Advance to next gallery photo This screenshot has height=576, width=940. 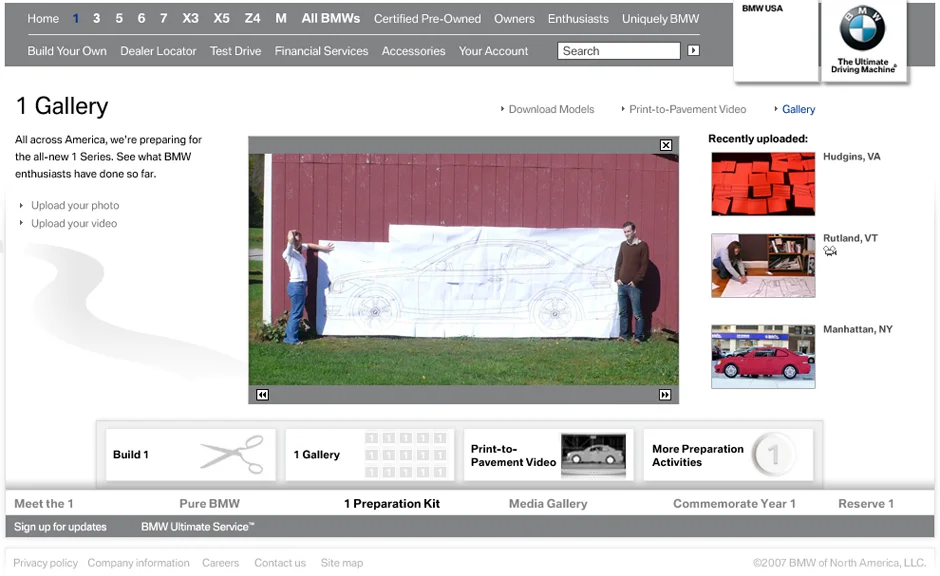click(665, 394)
